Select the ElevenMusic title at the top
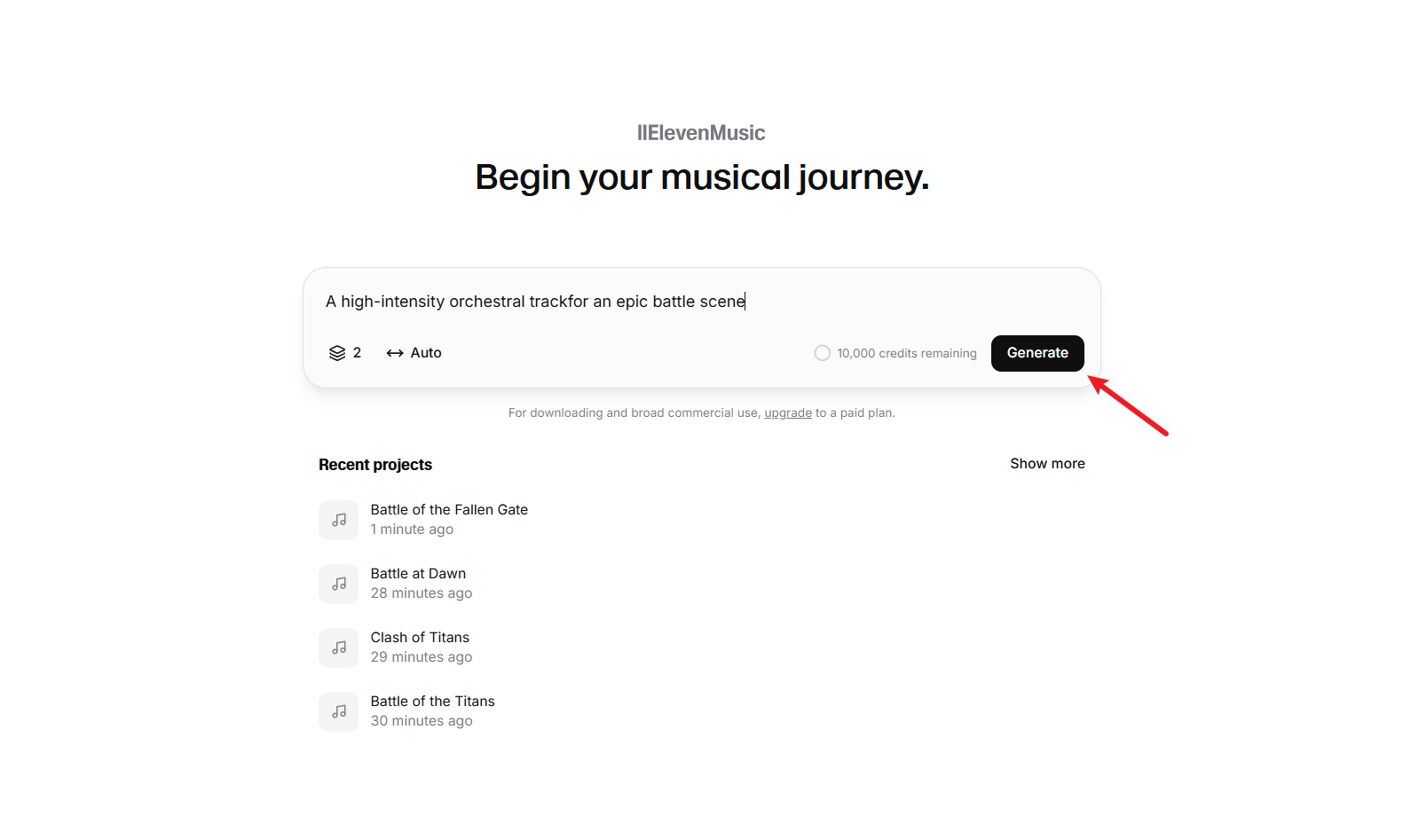 click(701, 132)
